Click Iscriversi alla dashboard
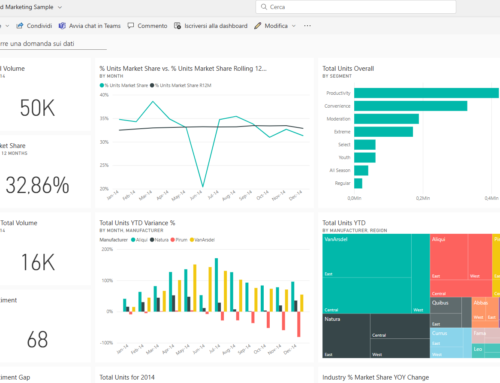 [216, 26]
